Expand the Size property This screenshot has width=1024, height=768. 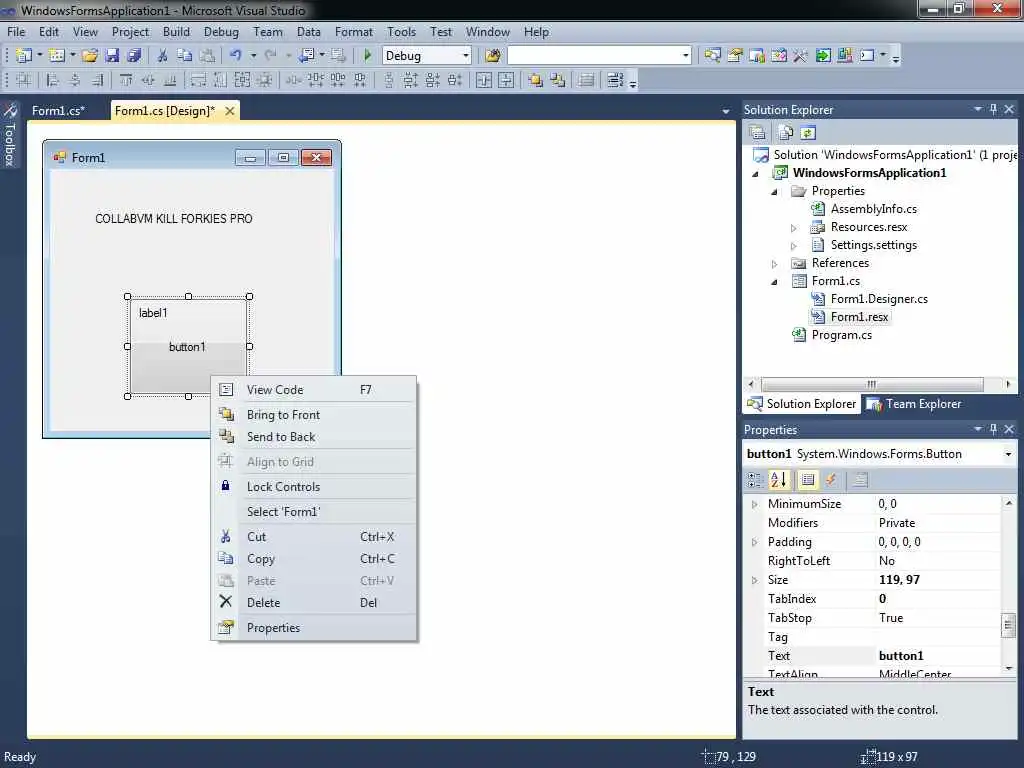(755, 580)
